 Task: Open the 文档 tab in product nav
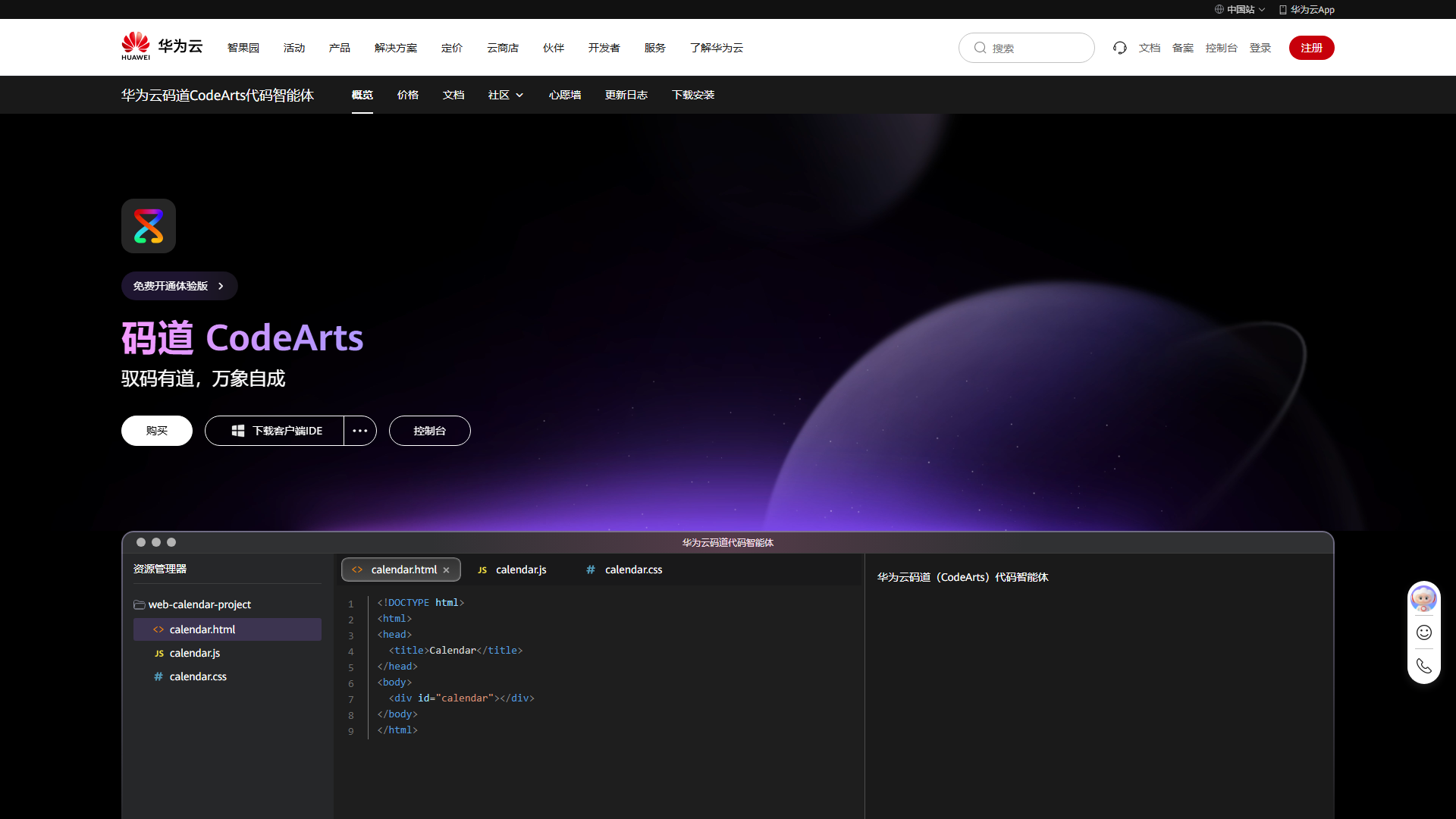coord(453,95)
